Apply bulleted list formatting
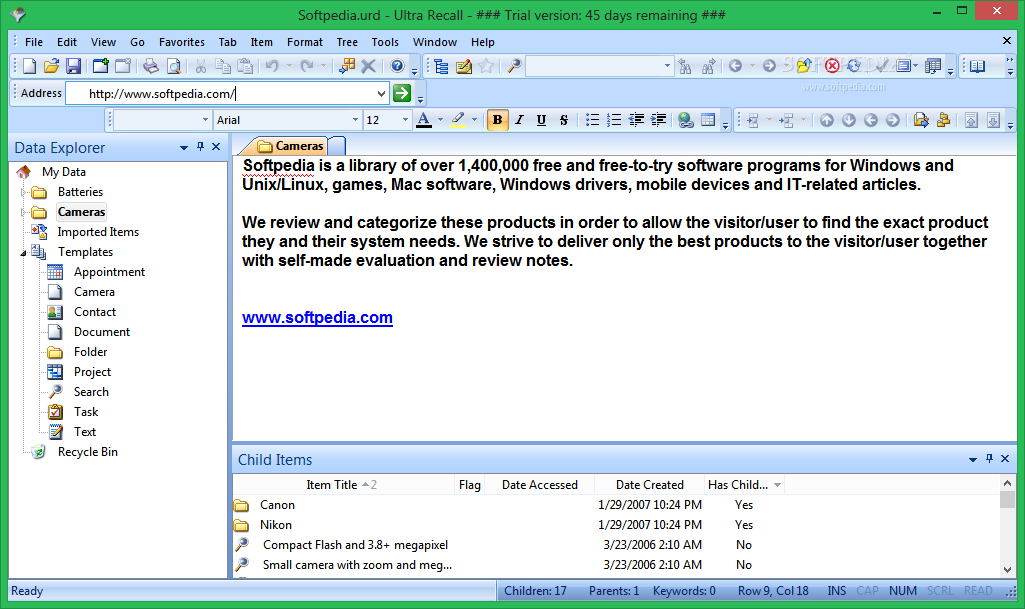 (x=592, y=120)
